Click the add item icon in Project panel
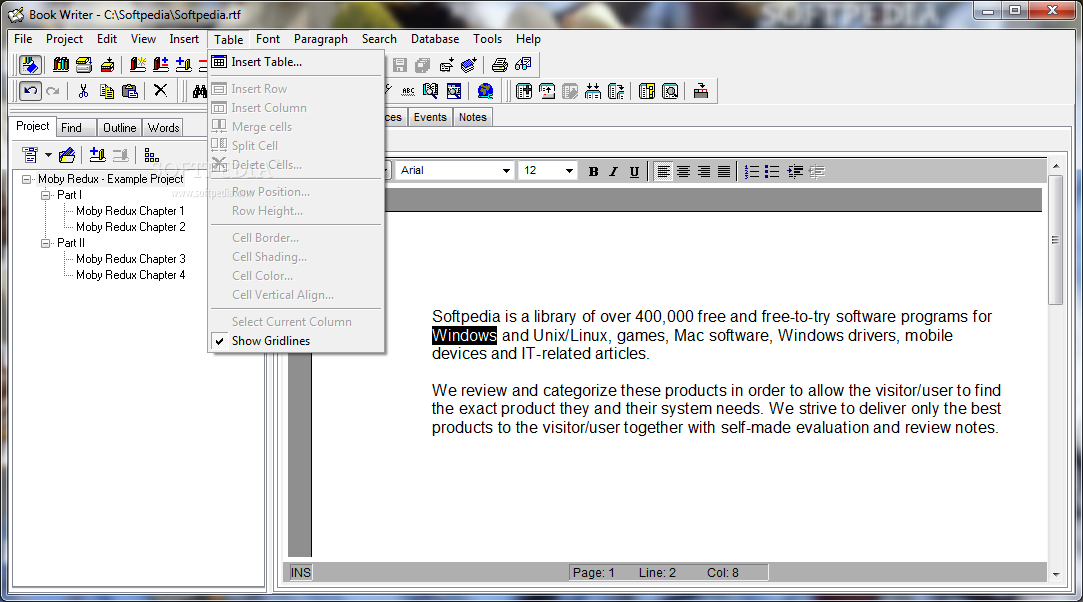 [97, 155]
